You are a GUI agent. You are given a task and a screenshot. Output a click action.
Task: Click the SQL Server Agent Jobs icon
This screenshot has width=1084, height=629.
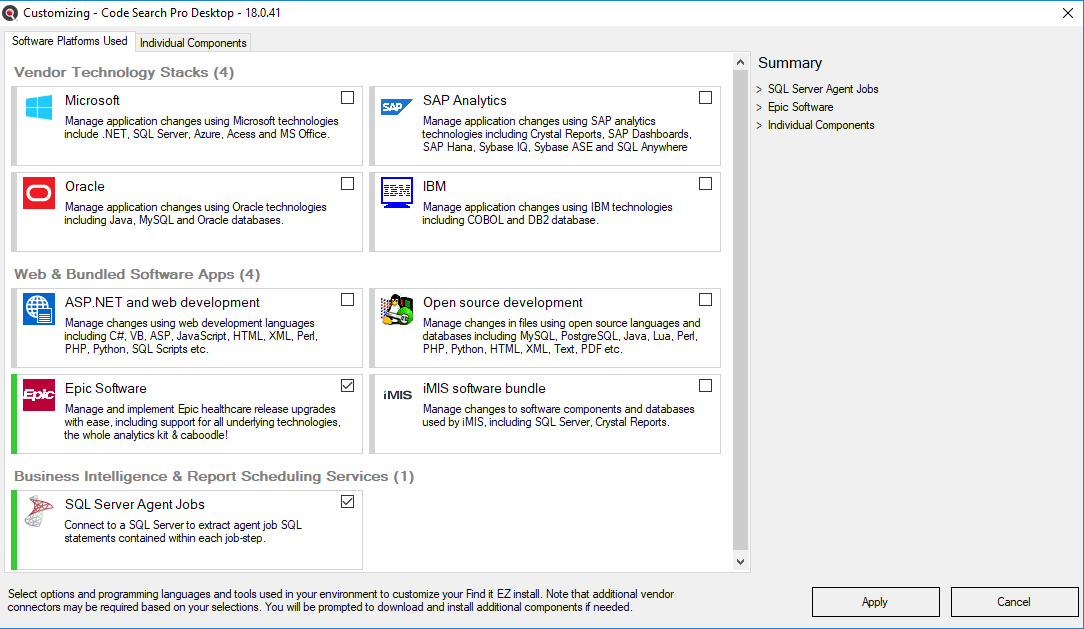coord(39,511)
